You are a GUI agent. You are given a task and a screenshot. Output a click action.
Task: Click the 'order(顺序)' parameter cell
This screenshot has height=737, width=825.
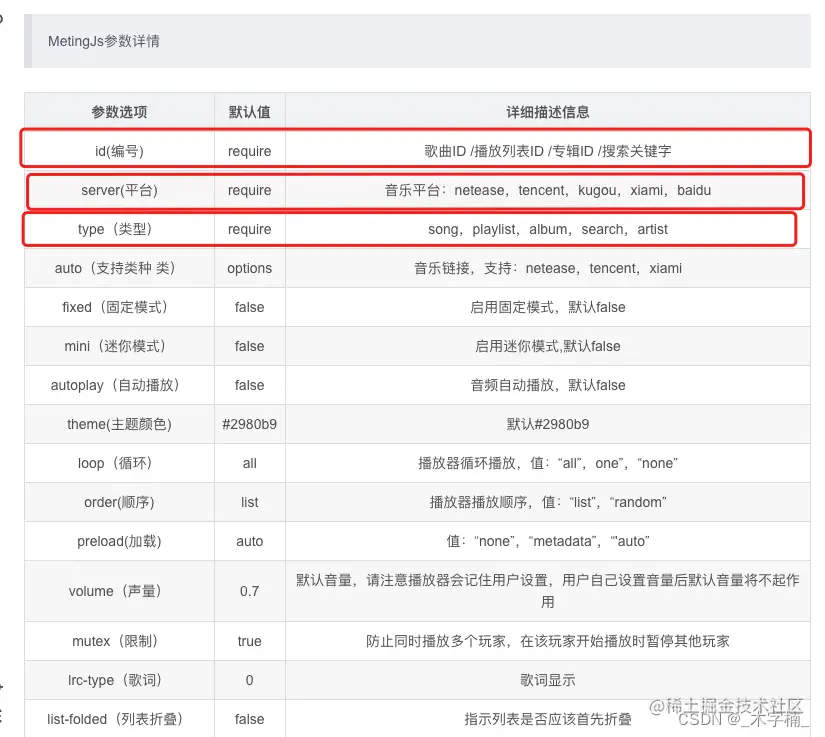pos(119,502)
